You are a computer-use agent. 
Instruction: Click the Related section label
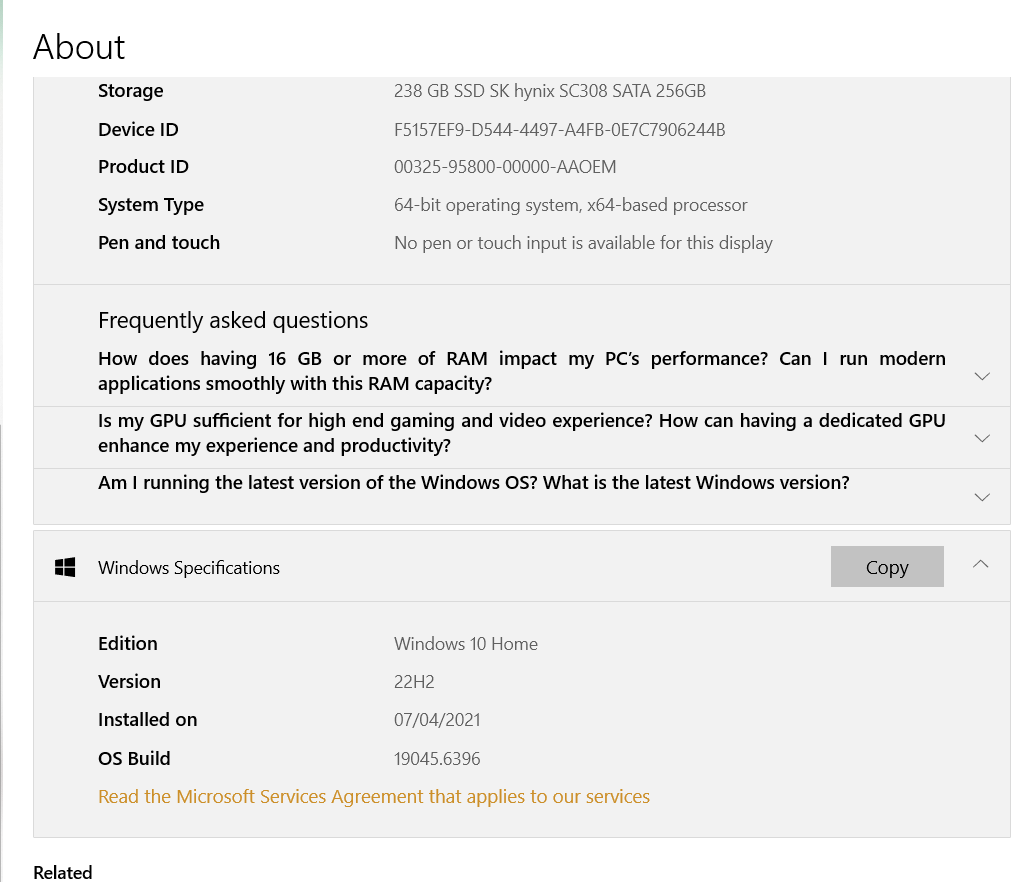point(62,871)
